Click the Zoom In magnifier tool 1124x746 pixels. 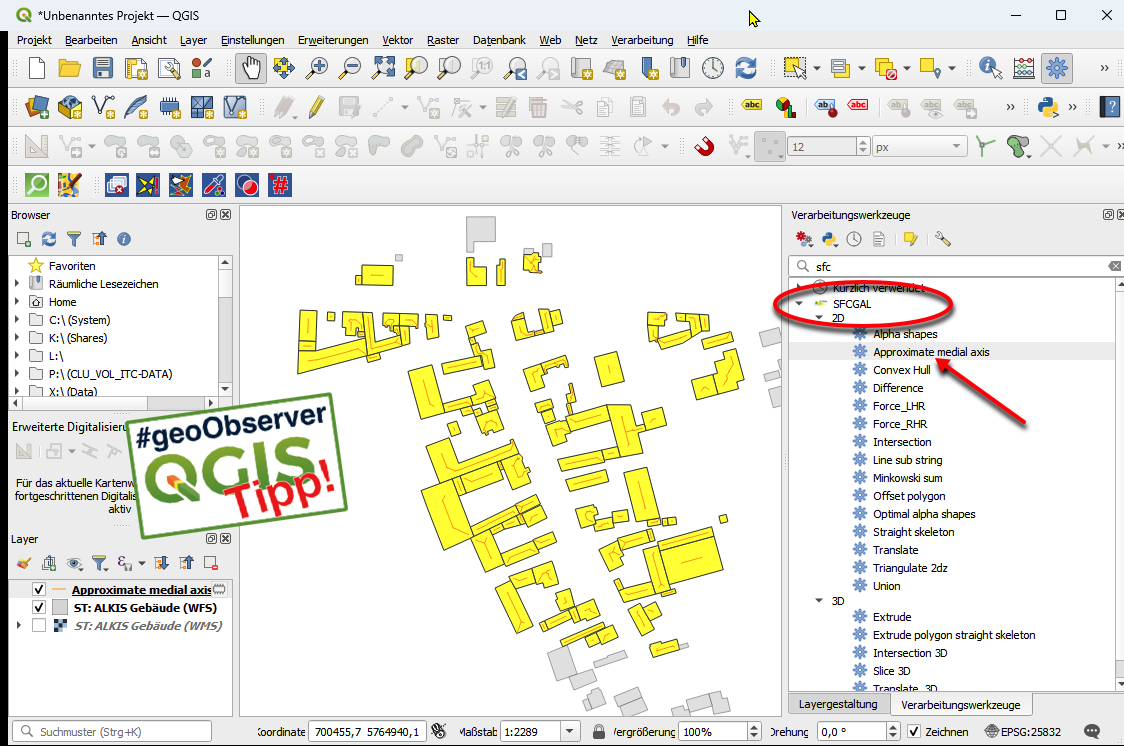point(317,68)
